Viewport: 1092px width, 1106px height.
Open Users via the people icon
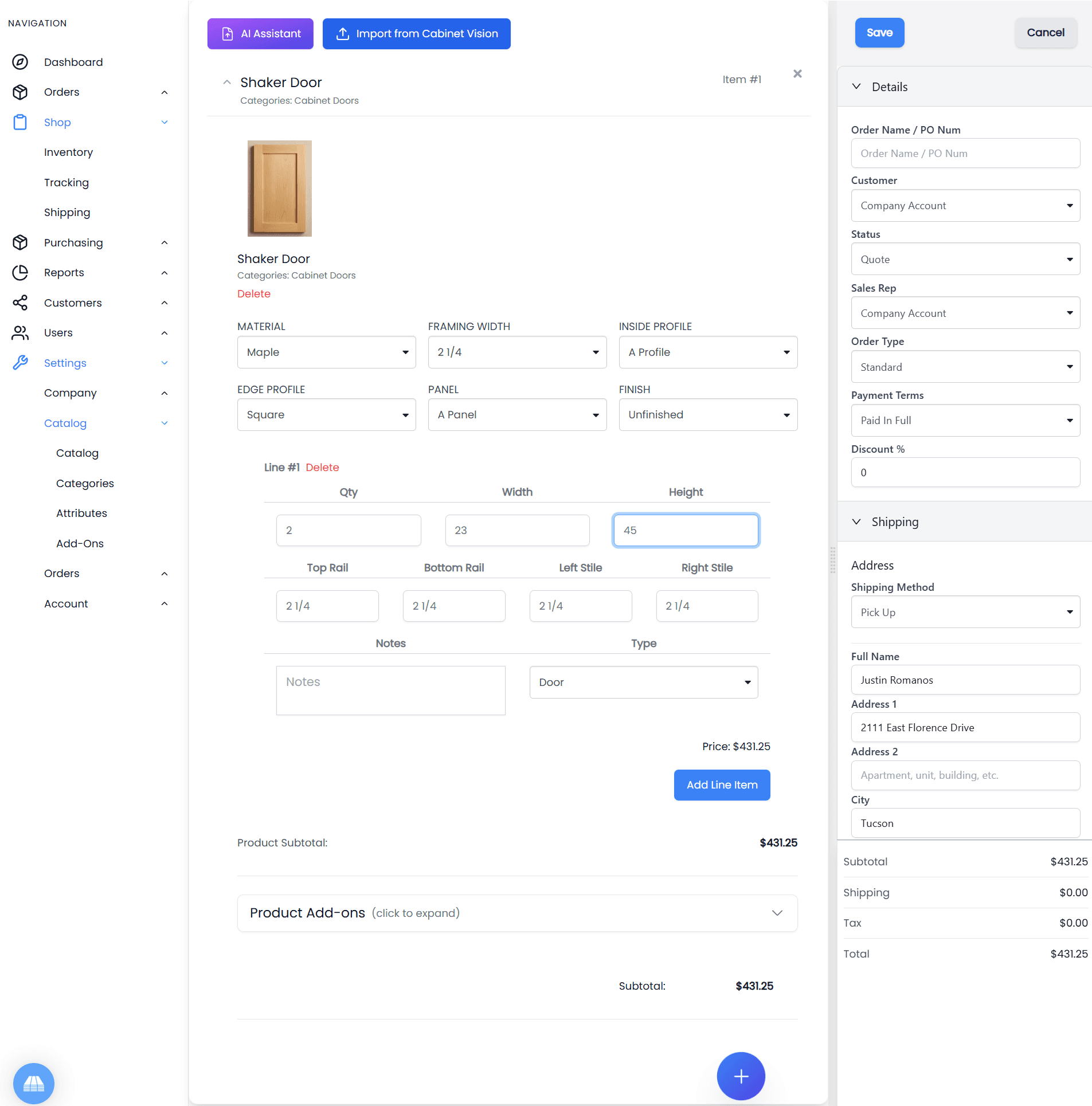[x=21, y=332]
